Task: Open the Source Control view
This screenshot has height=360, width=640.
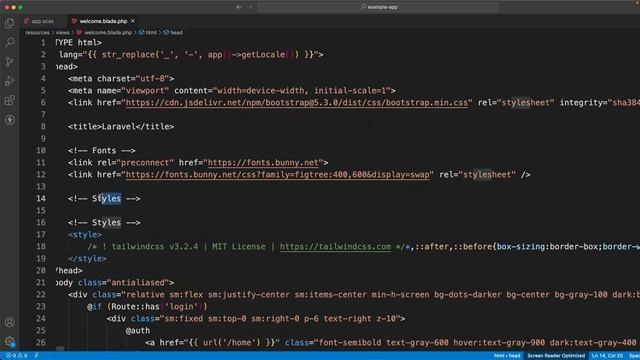Action: 9,62
